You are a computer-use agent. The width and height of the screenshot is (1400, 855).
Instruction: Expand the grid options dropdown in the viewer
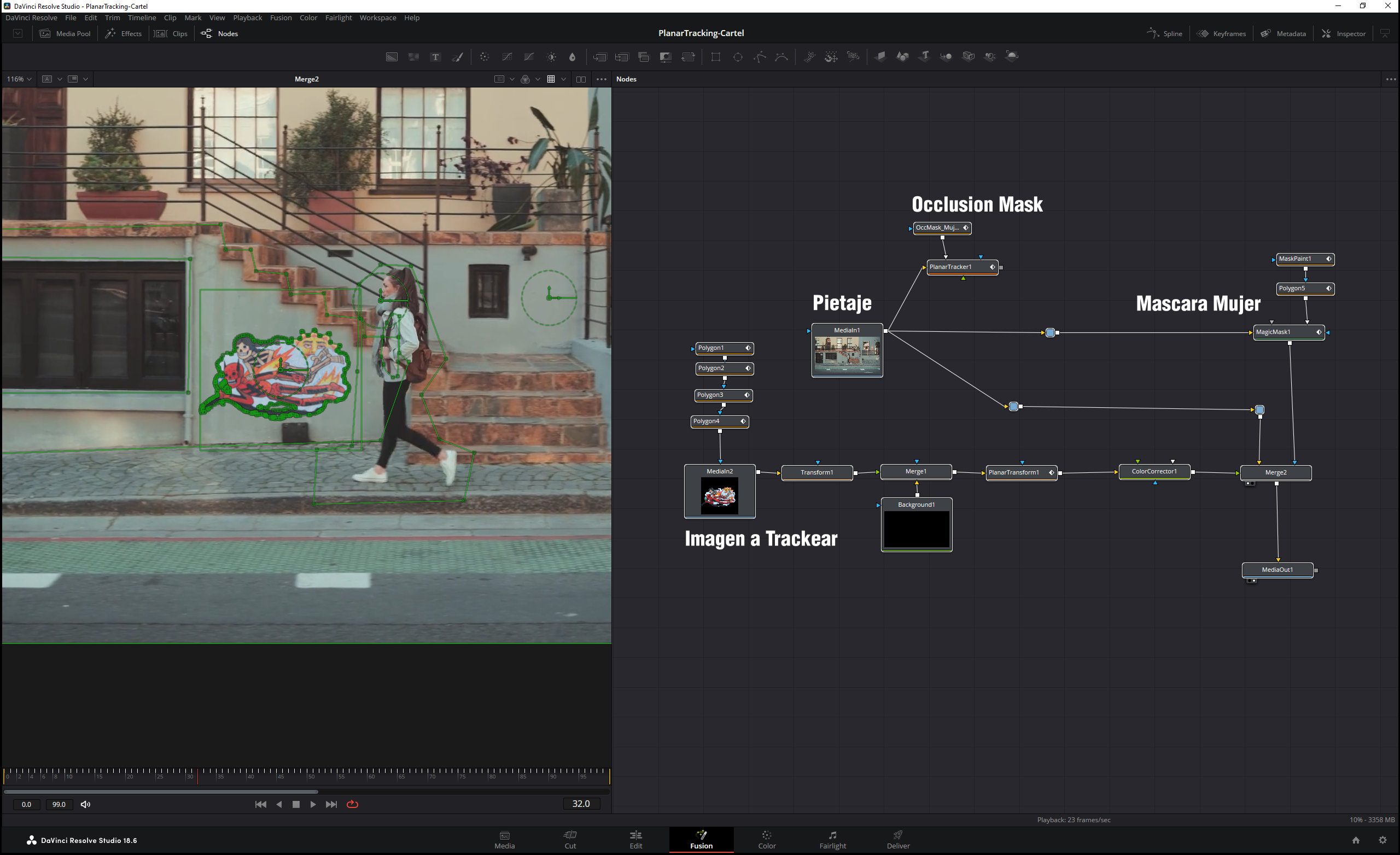click(563, 79)
